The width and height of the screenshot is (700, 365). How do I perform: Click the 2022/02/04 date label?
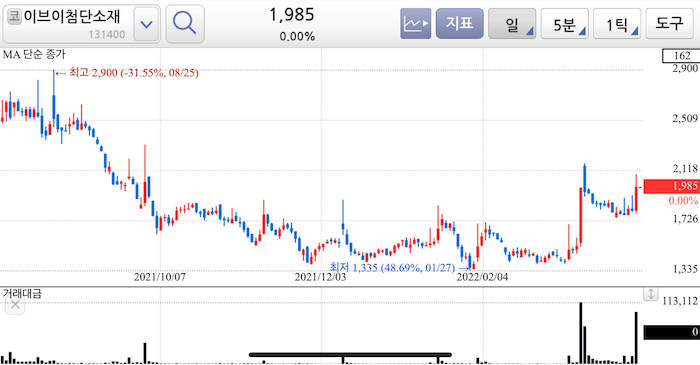[482, 277]
